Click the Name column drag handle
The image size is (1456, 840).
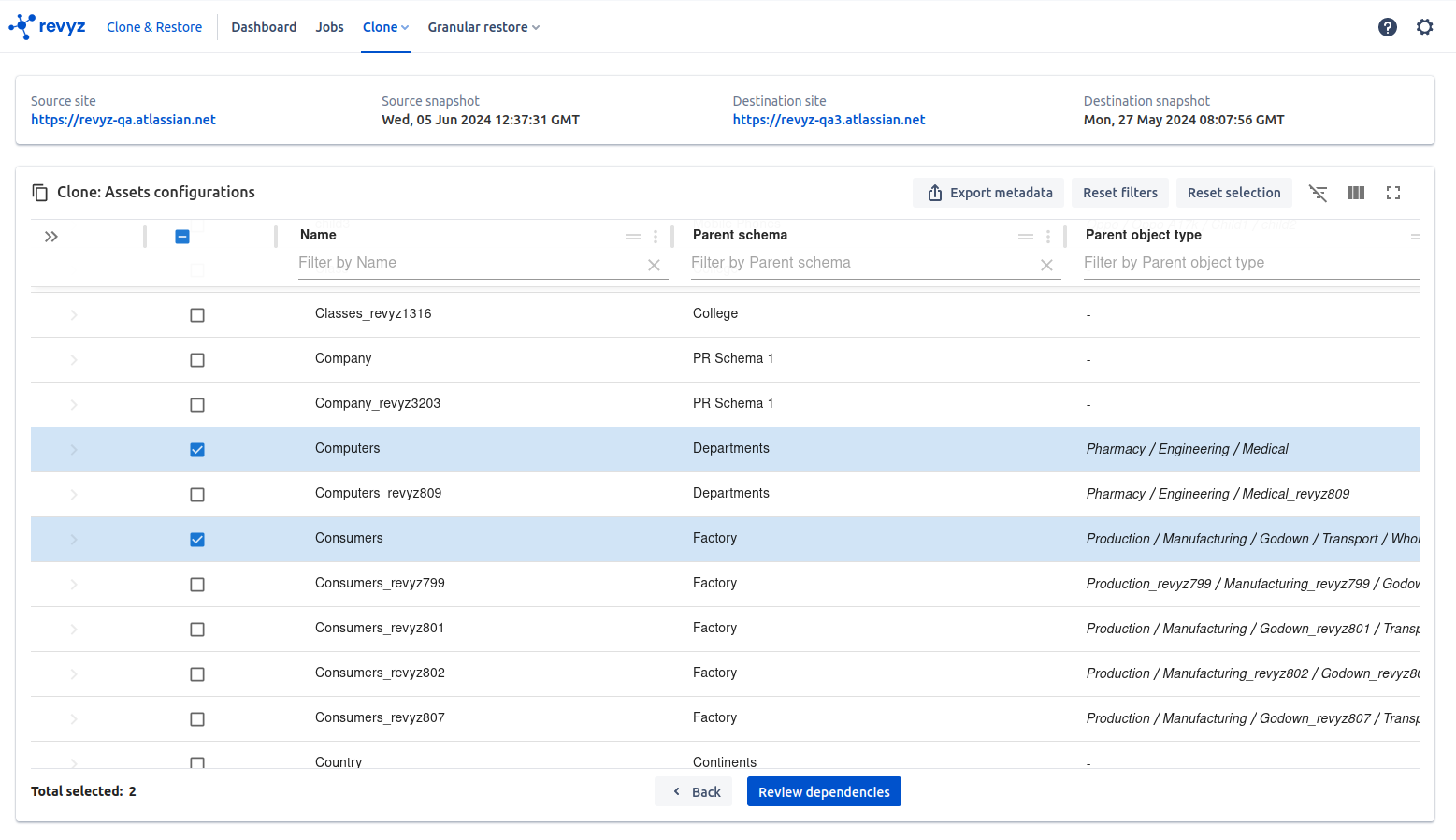pos(633,237)
